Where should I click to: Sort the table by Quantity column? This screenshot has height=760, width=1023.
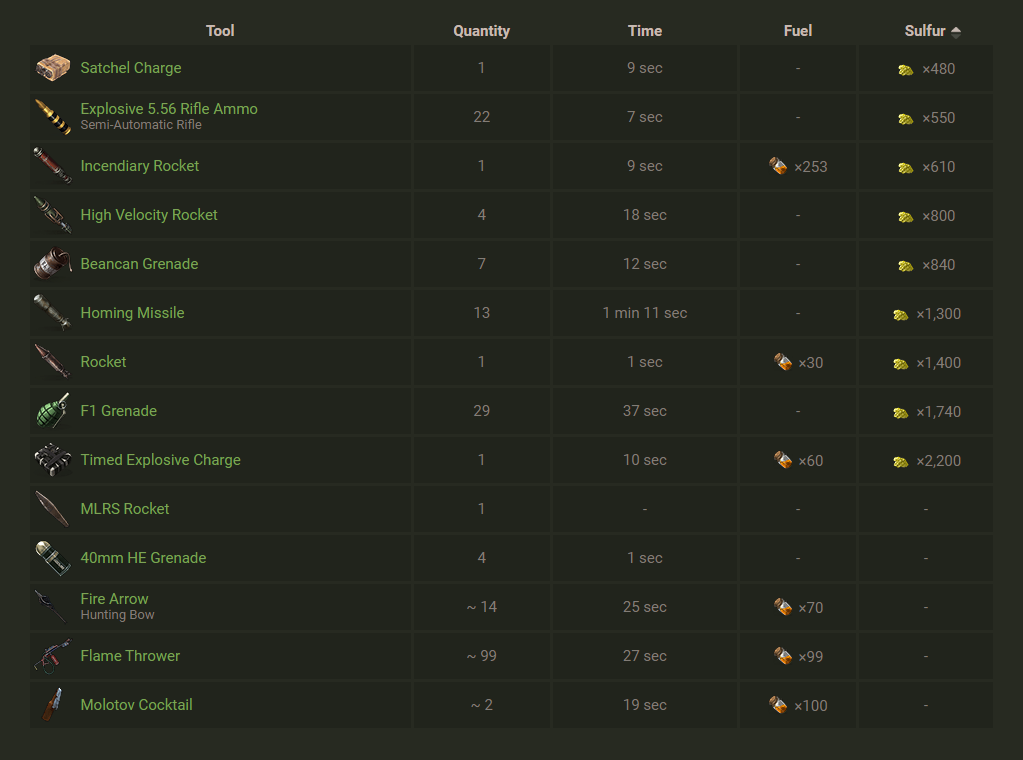[481, 31]
